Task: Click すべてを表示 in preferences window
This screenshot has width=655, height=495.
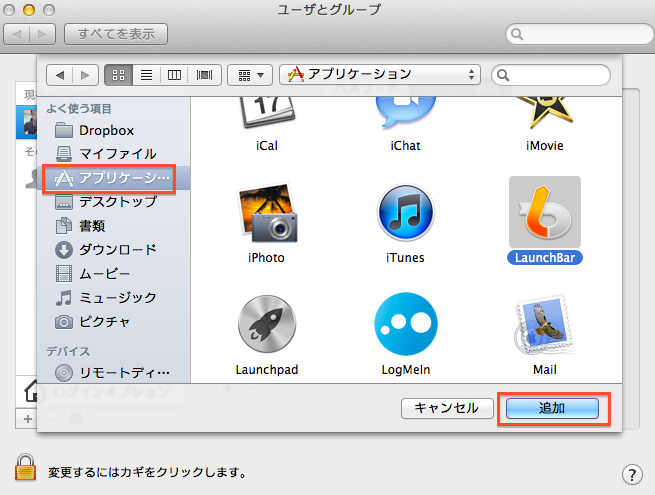Action: [x=116, y=34]
